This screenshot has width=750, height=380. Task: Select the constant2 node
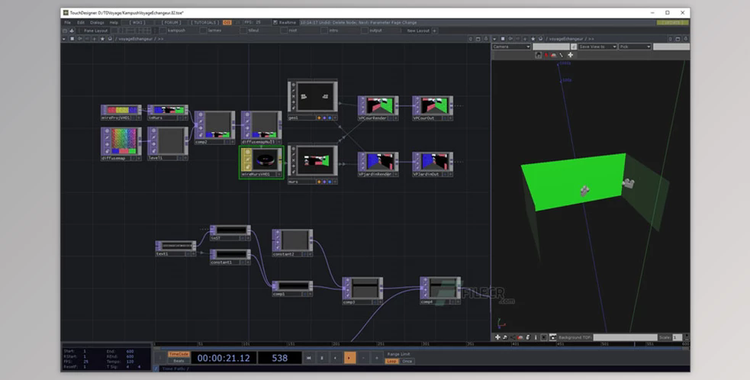click(x=292, y=243)
